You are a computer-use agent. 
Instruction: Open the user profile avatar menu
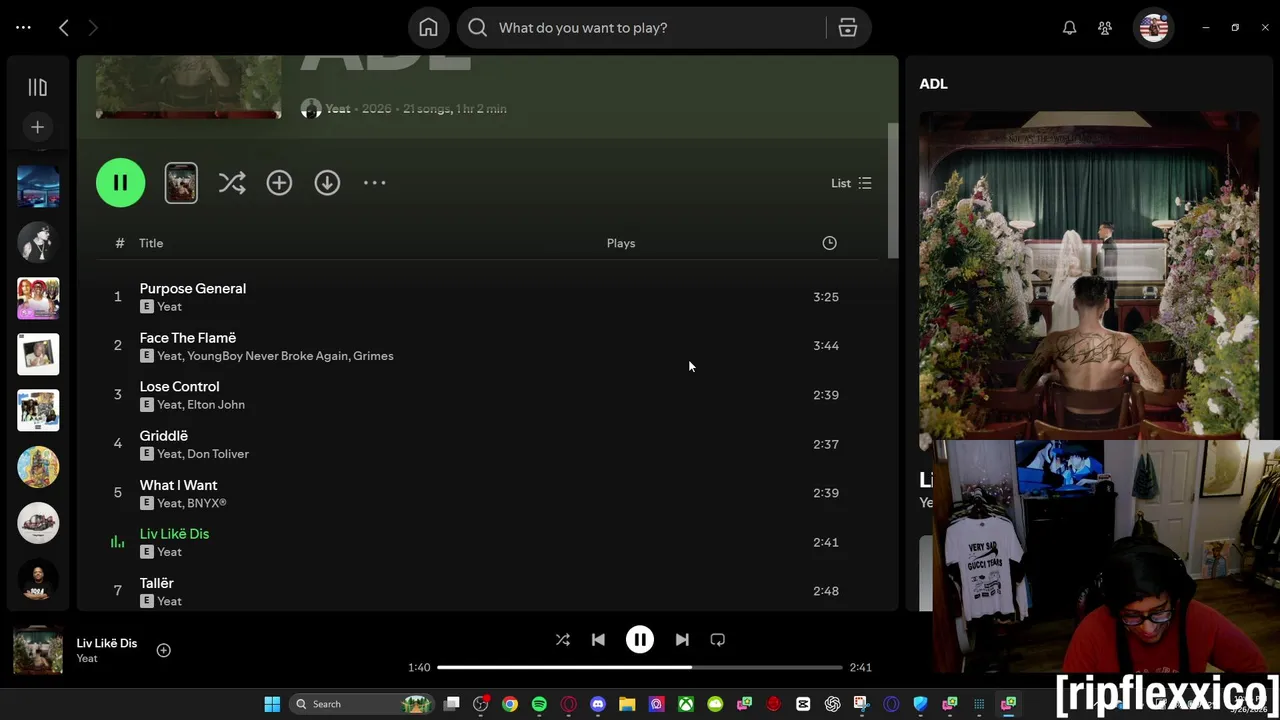click(1153, 28)
